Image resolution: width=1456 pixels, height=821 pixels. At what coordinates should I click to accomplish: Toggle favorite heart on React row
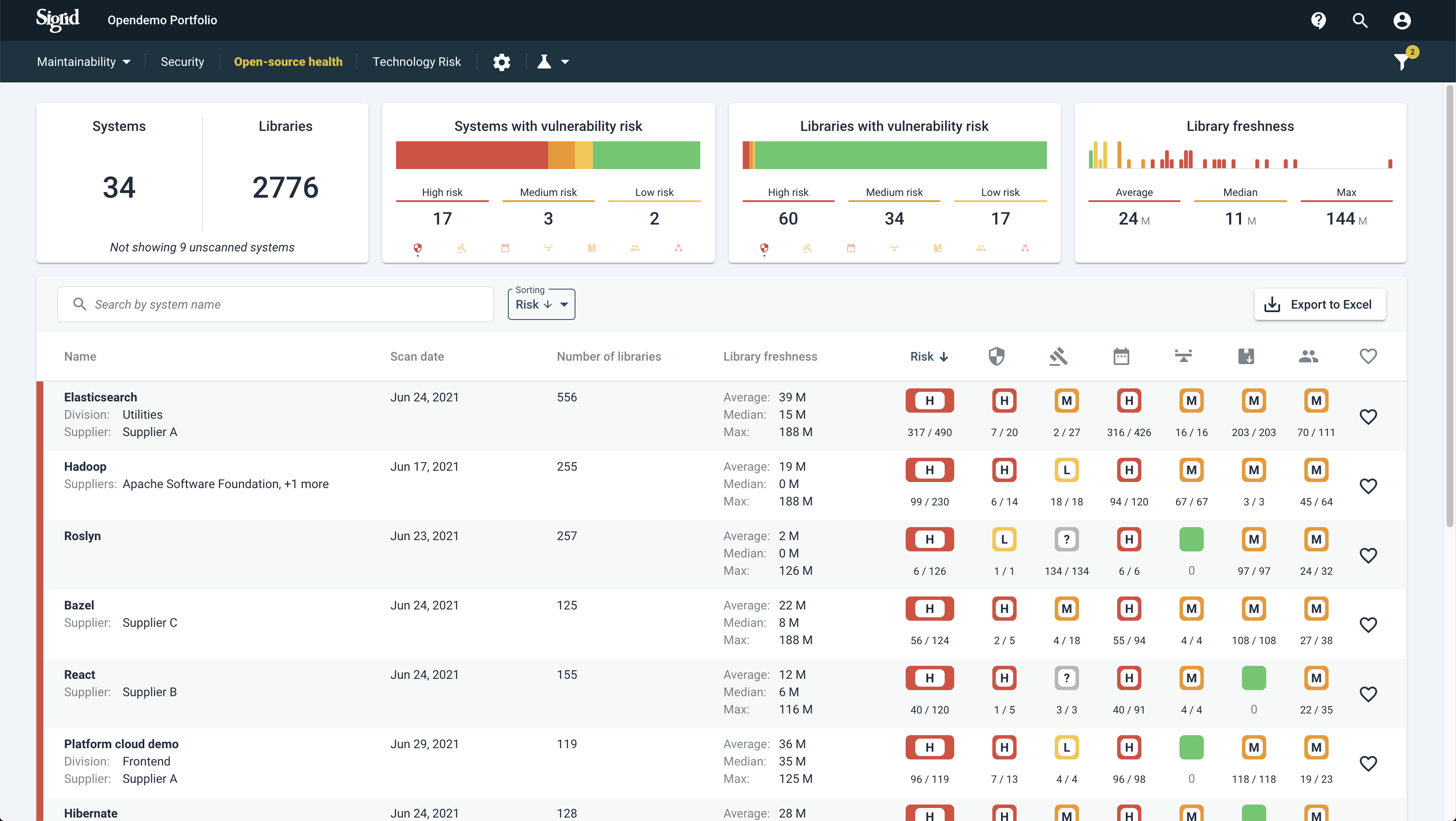[1368, 694]
